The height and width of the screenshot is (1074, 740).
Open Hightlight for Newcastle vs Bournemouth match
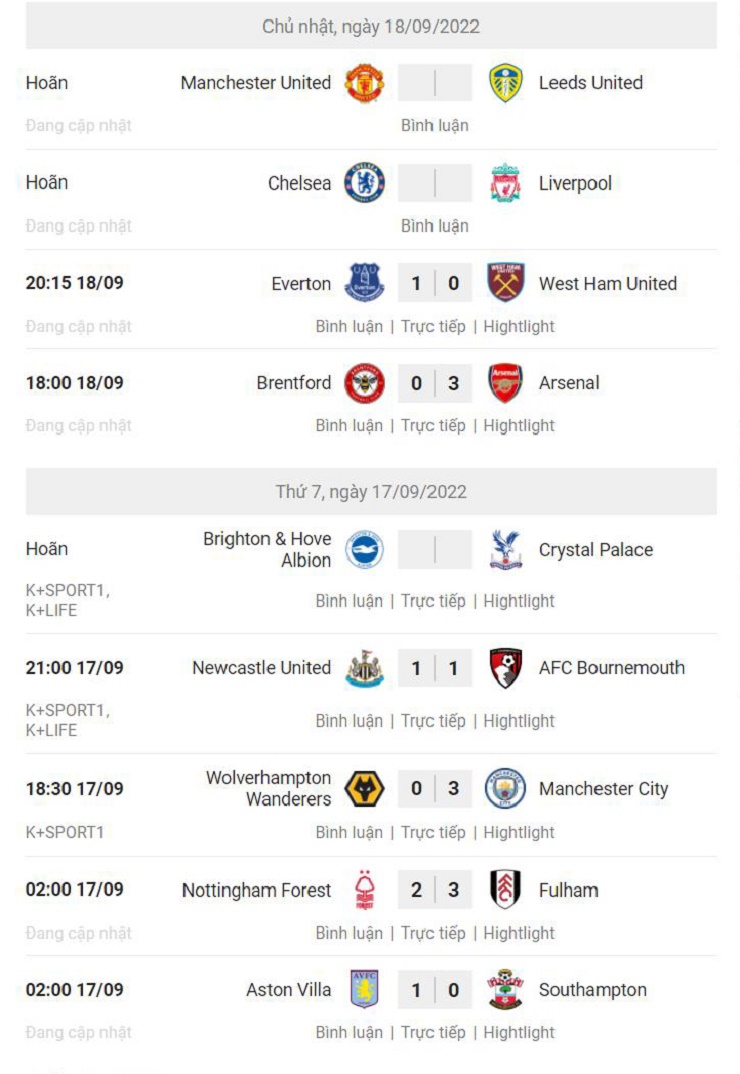tap(519, 721)
